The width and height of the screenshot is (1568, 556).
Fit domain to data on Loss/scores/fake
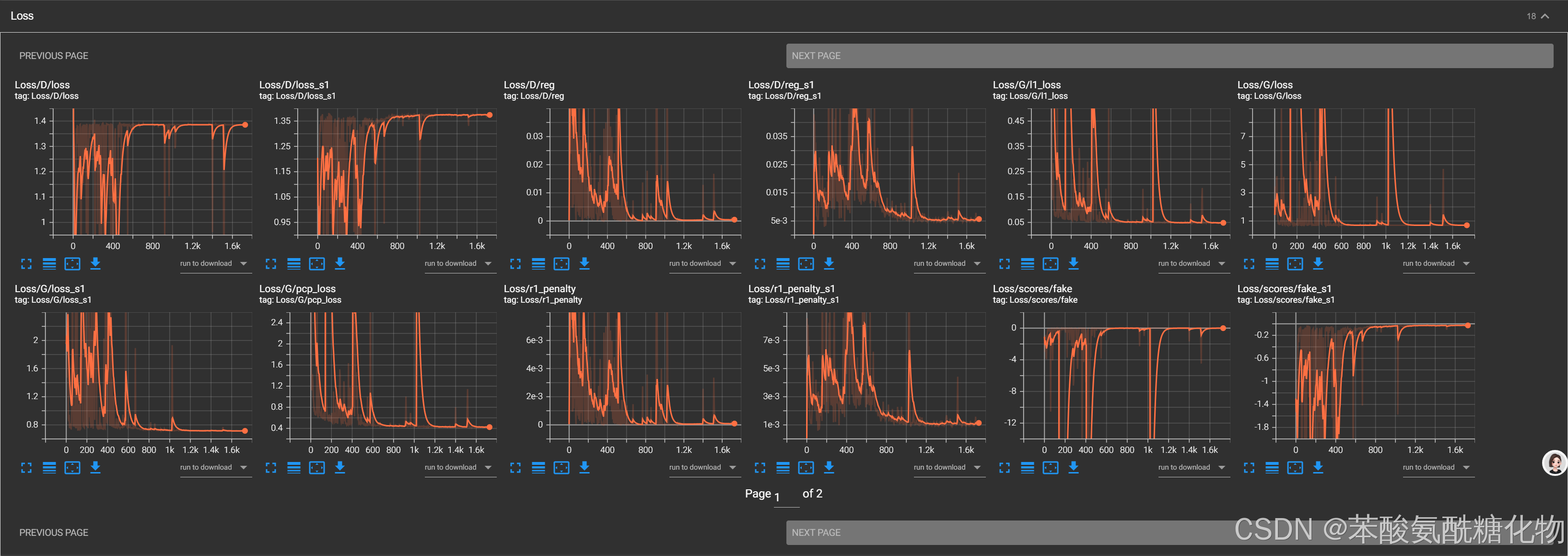(1051, 468)
